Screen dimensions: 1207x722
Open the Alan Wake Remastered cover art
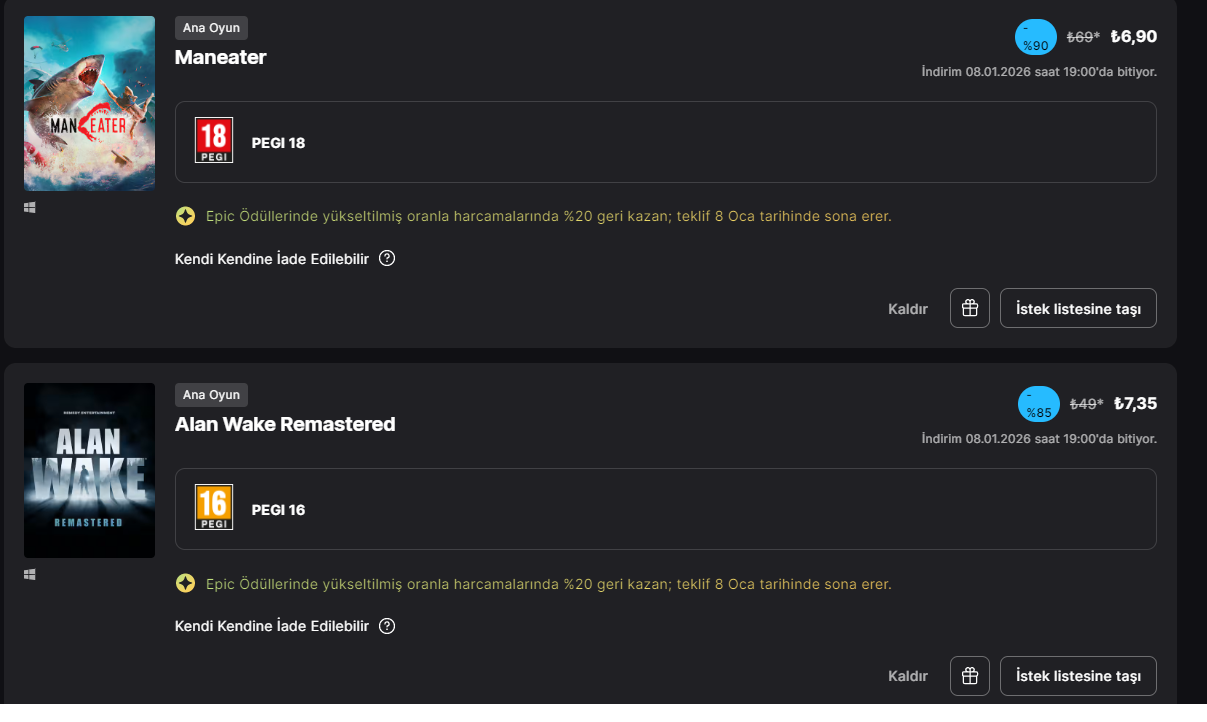click(x=89, y=470)
